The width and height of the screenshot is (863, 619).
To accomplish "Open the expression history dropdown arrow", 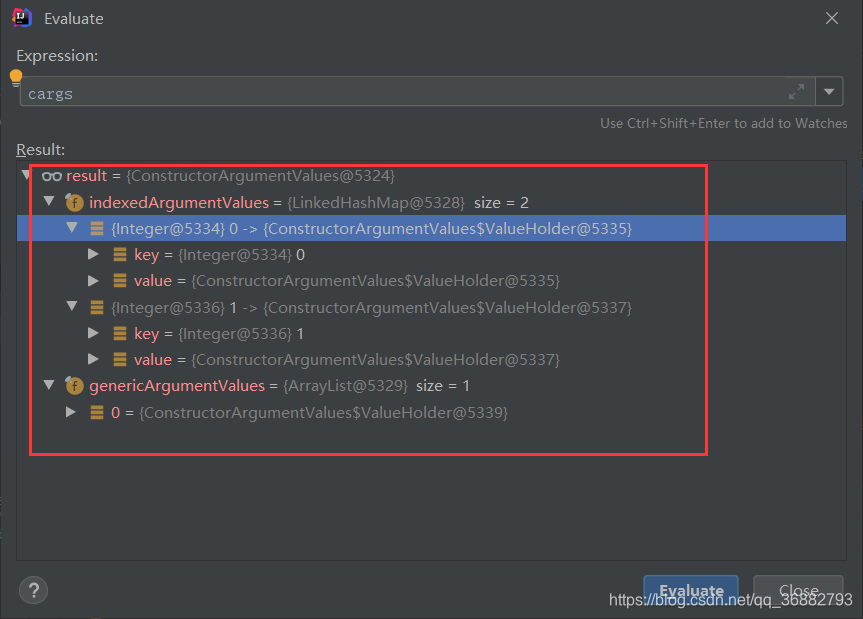I will point(829,91).
